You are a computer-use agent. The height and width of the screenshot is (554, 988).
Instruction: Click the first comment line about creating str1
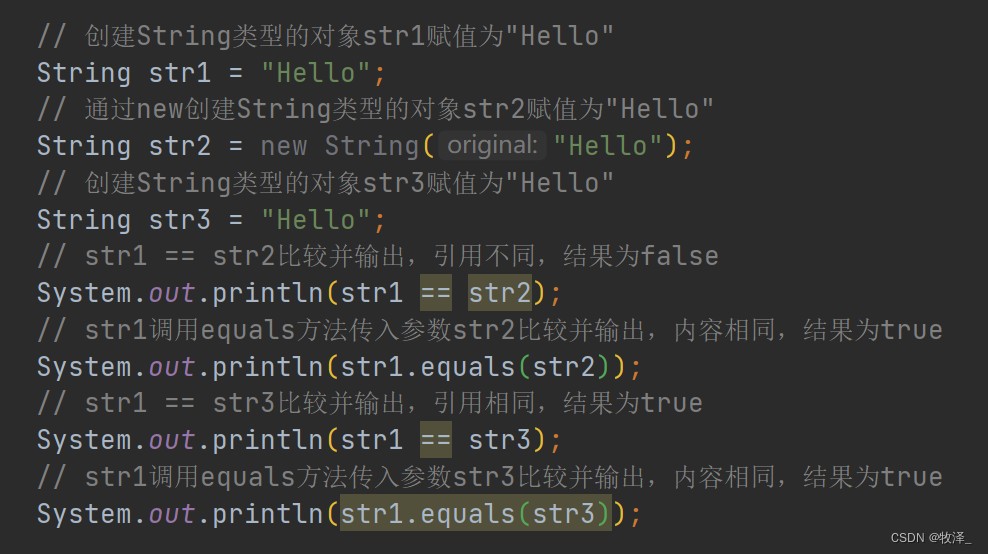325,36
